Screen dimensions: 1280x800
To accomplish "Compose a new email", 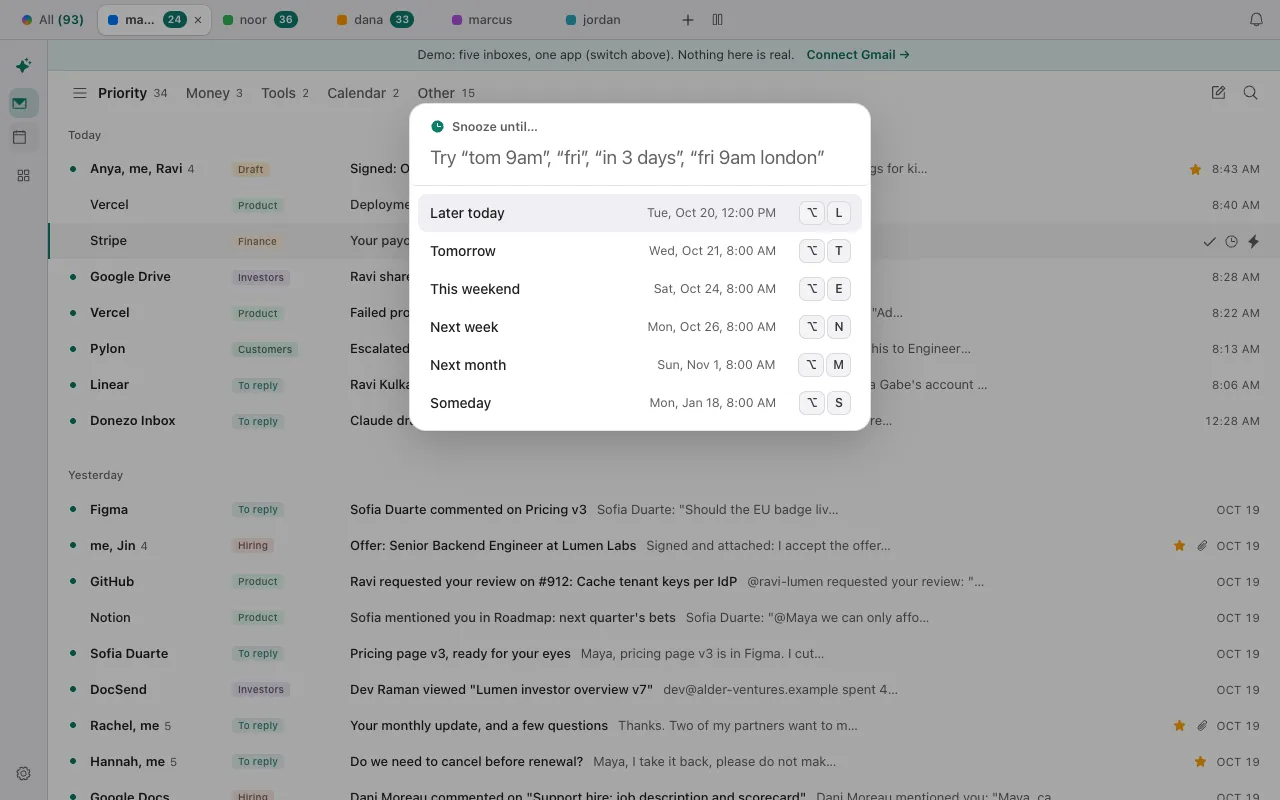I will click(1218, 93).
